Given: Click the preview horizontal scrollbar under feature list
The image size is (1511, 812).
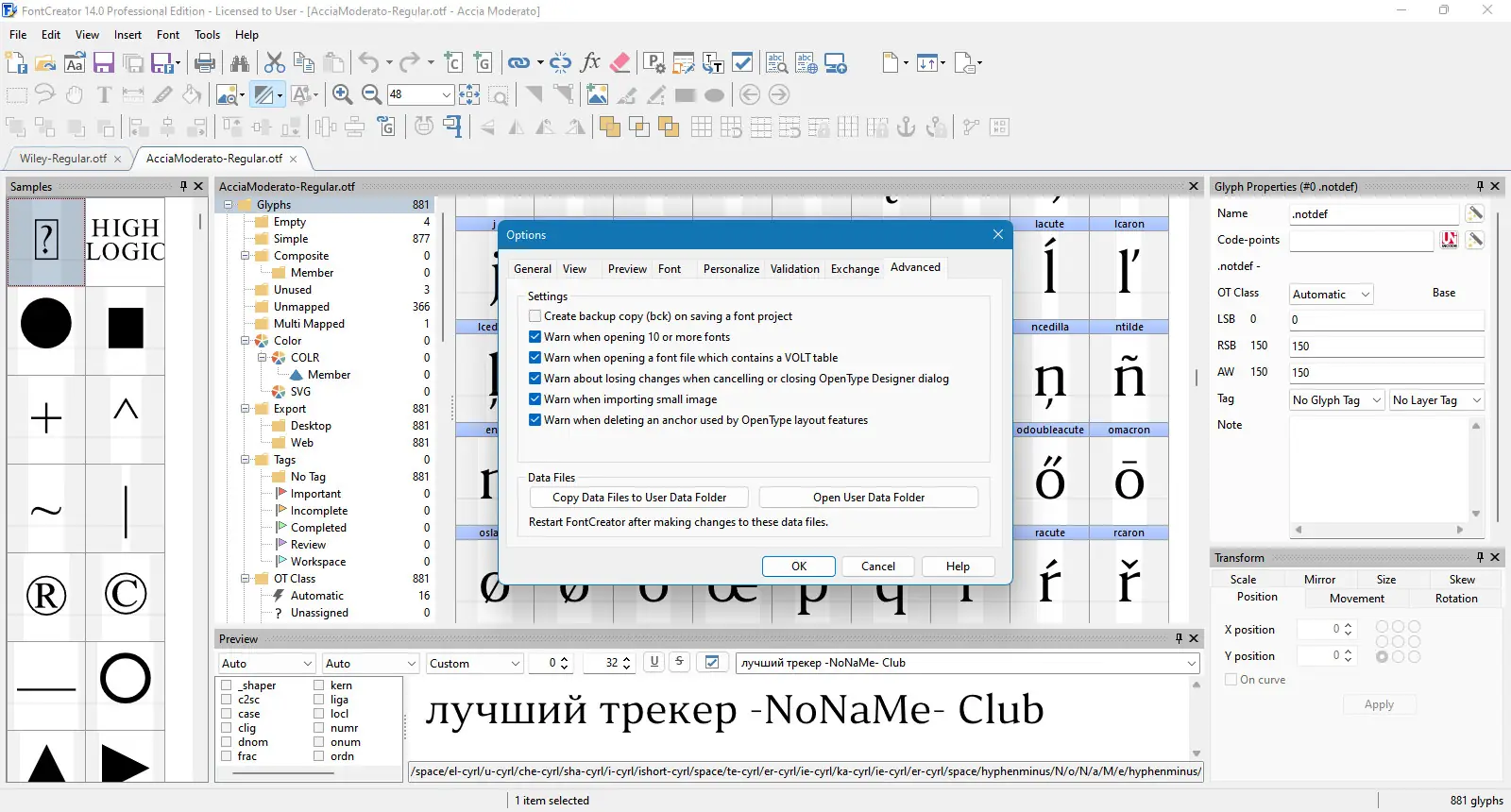Looking at the screenshot, I should (x=283, y=772).
